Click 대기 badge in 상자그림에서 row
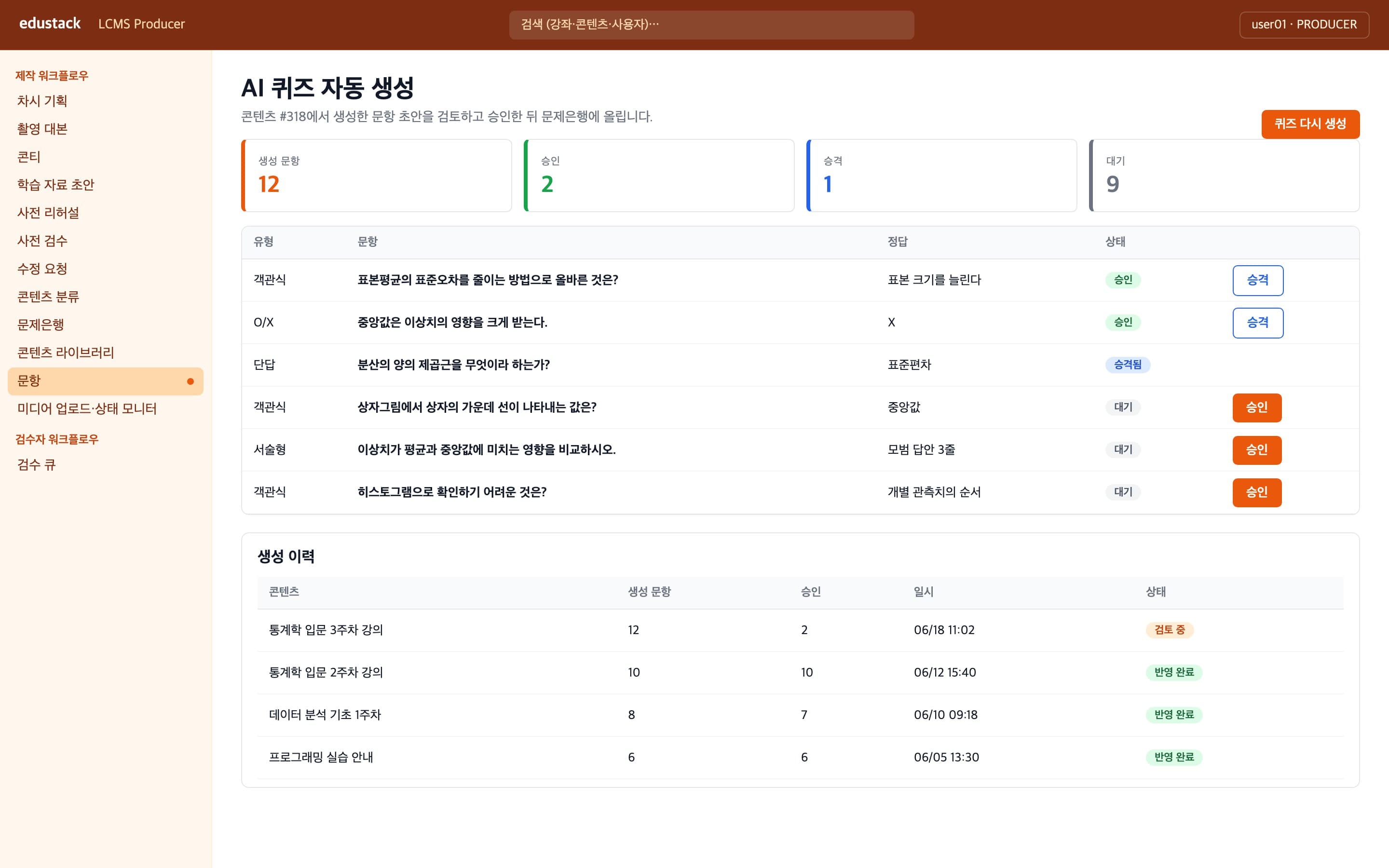1389x868 pixels. pos(1123,407)
